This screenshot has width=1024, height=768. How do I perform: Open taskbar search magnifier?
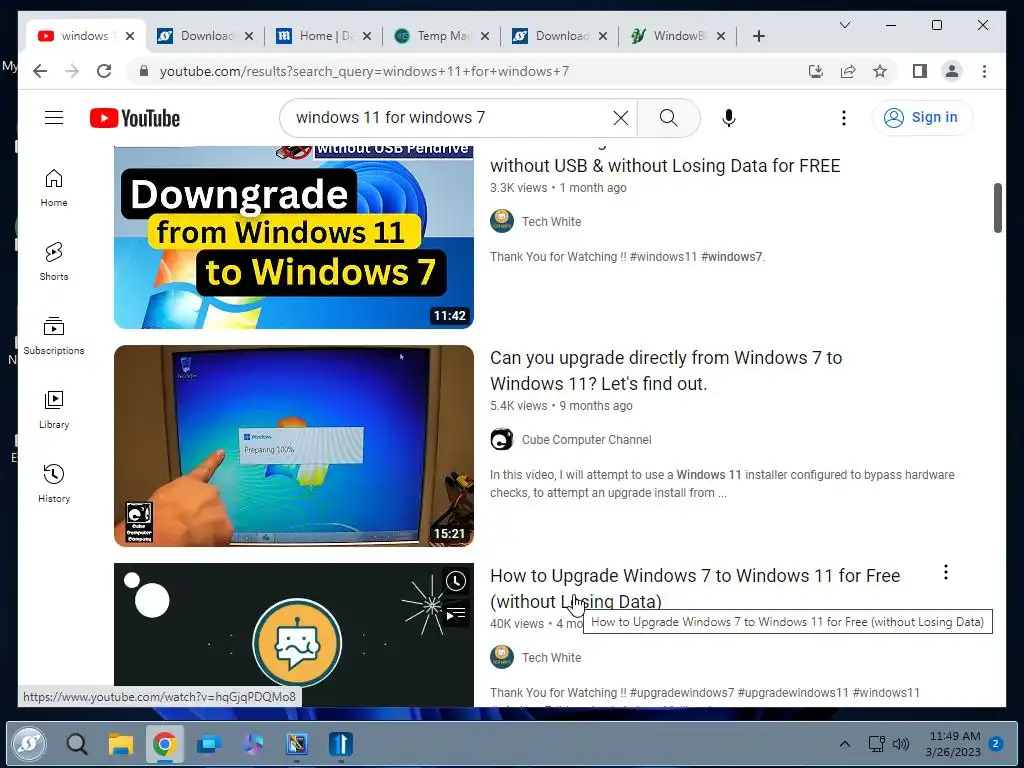tap(76, 744)
